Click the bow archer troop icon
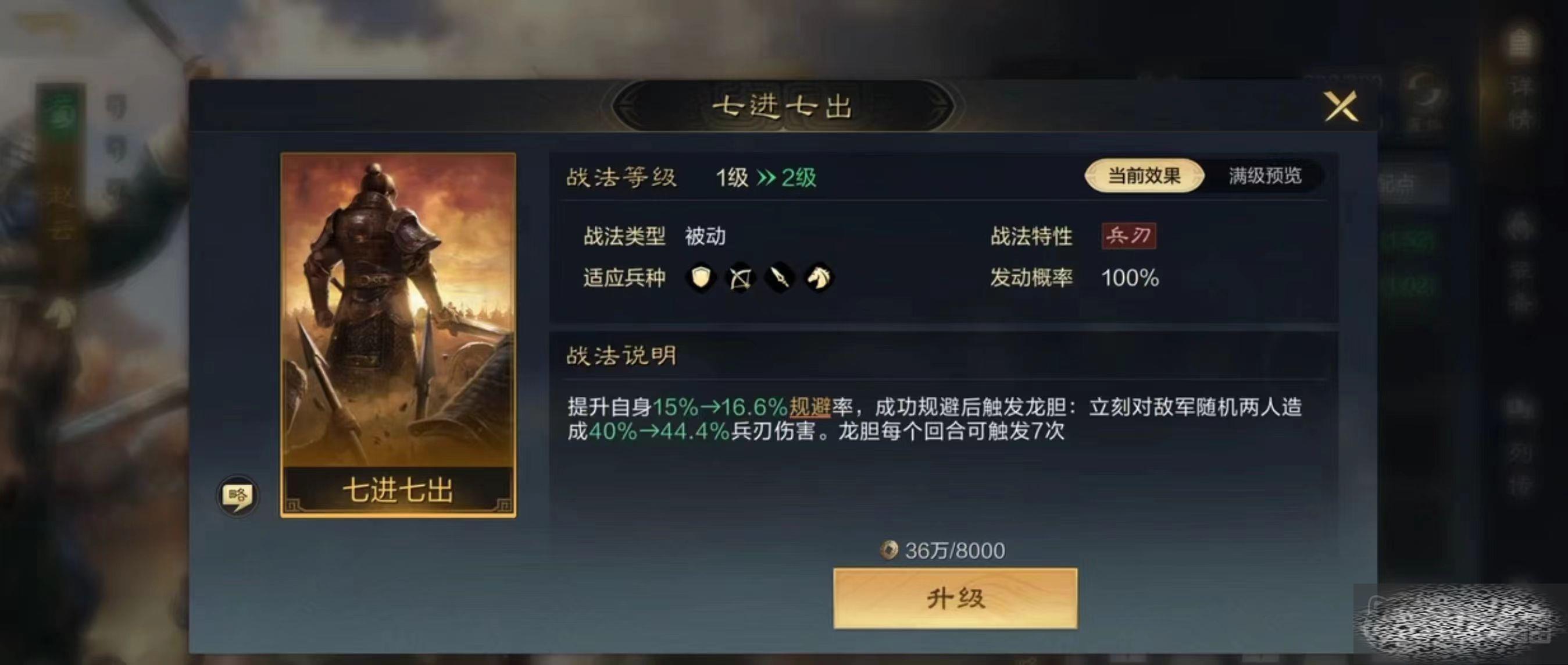 tap(740, 278)
